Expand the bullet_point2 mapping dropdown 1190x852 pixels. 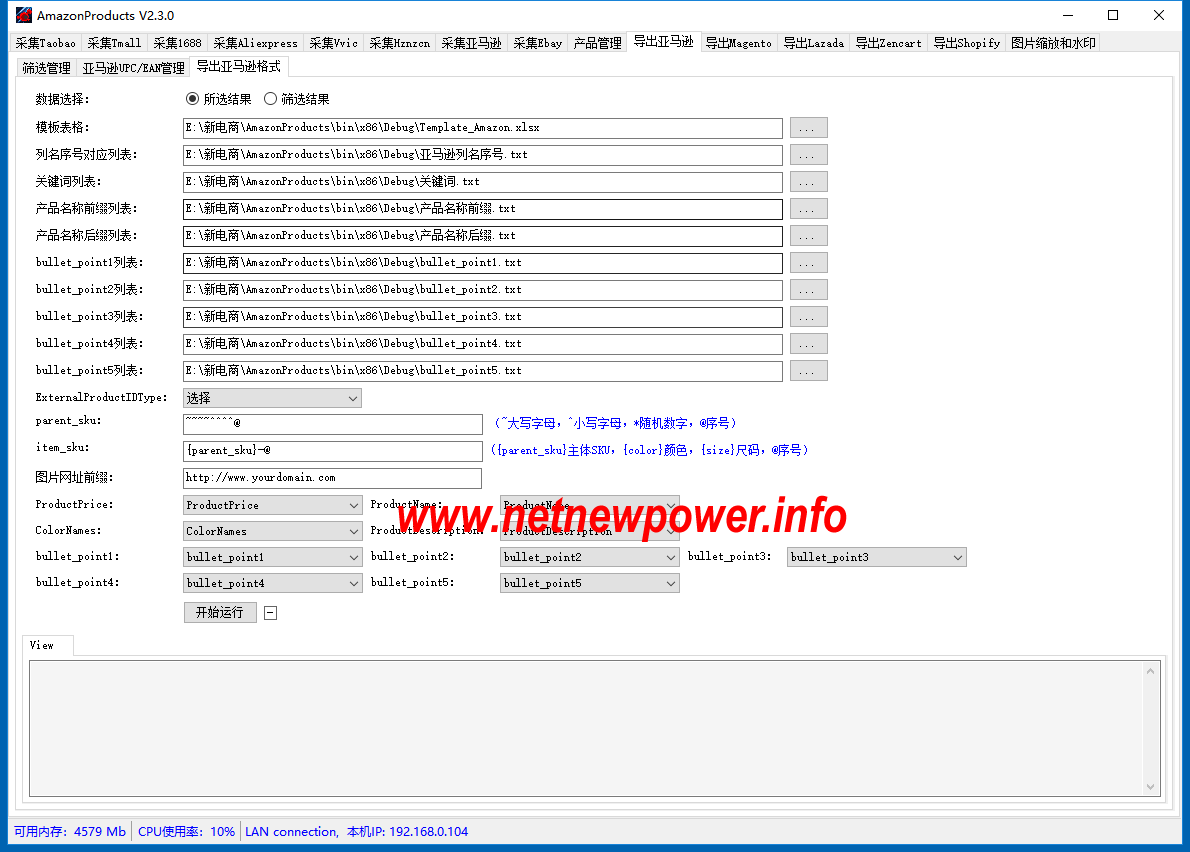(590, 557)
